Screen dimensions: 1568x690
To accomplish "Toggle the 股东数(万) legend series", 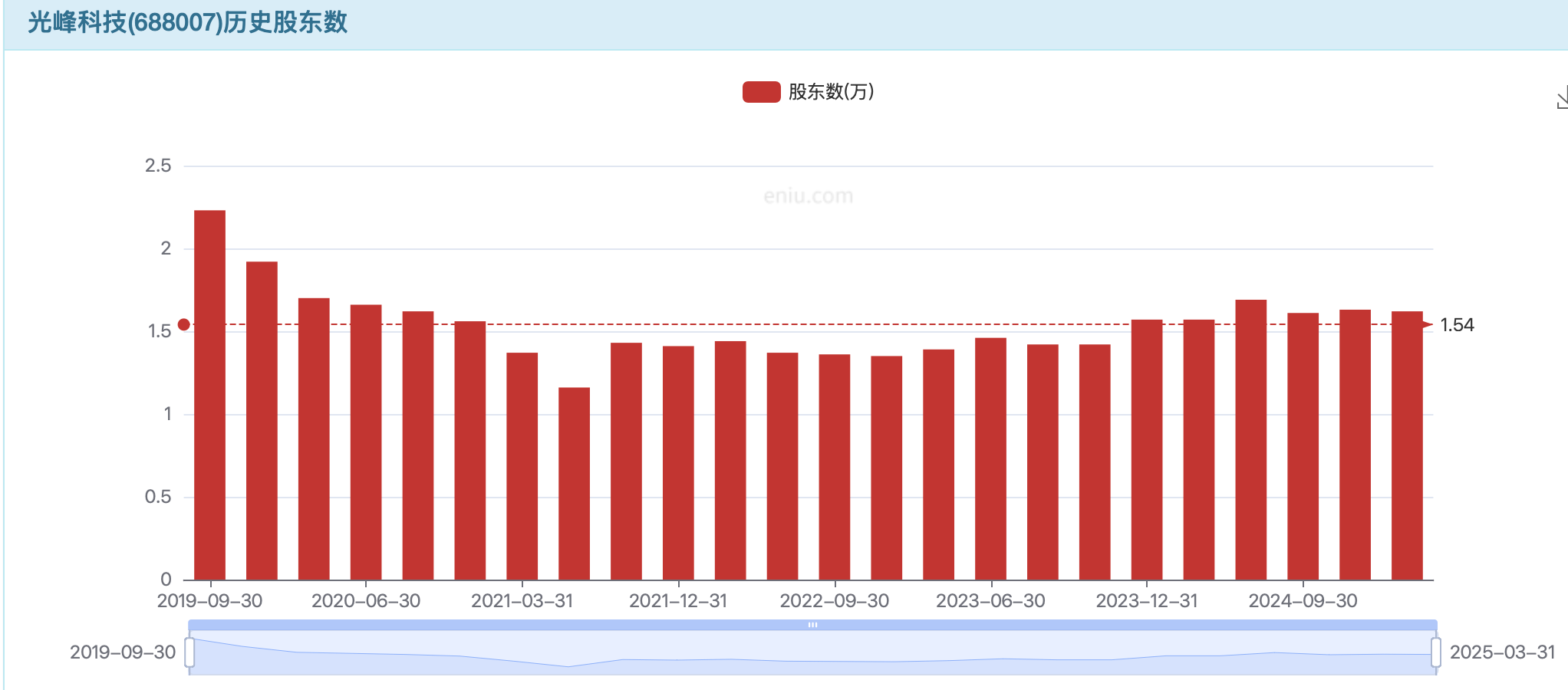I will point(809,92).
